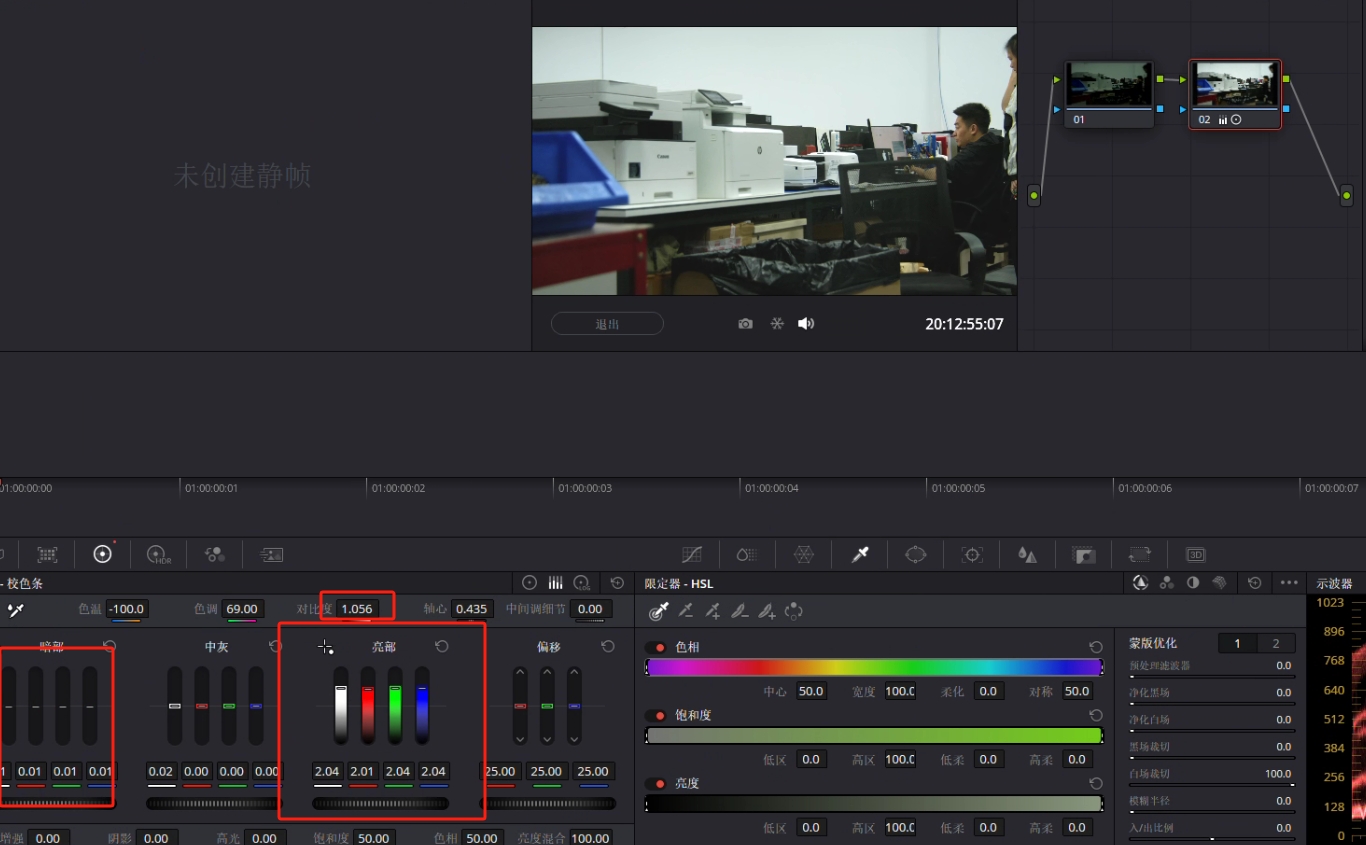Screen dimensions: 1366x845
Task: Switch to color wheels view mode
Action: coord(529,583)
